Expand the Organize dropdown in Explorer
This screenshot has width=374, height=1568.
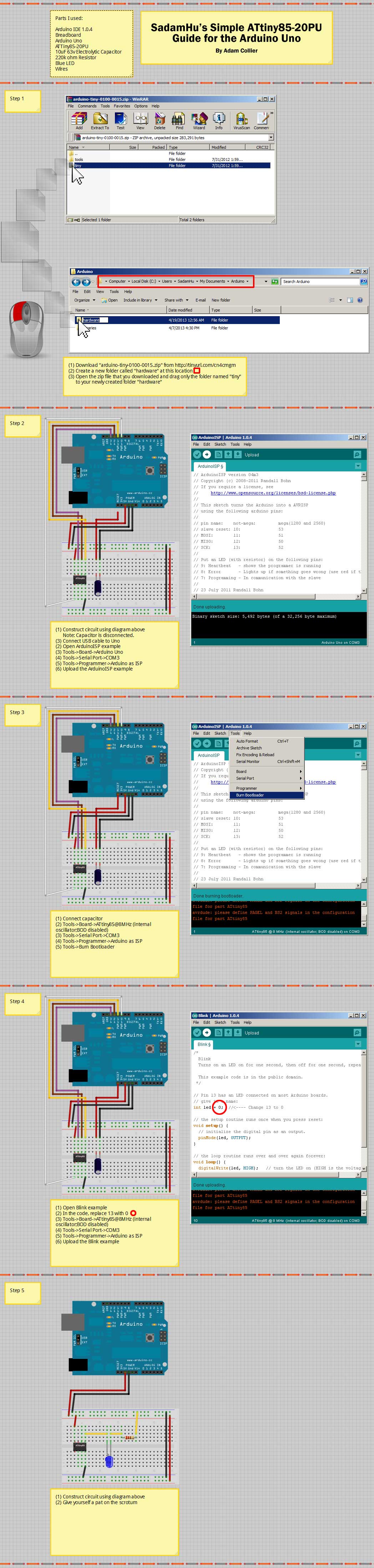[84, 300]
